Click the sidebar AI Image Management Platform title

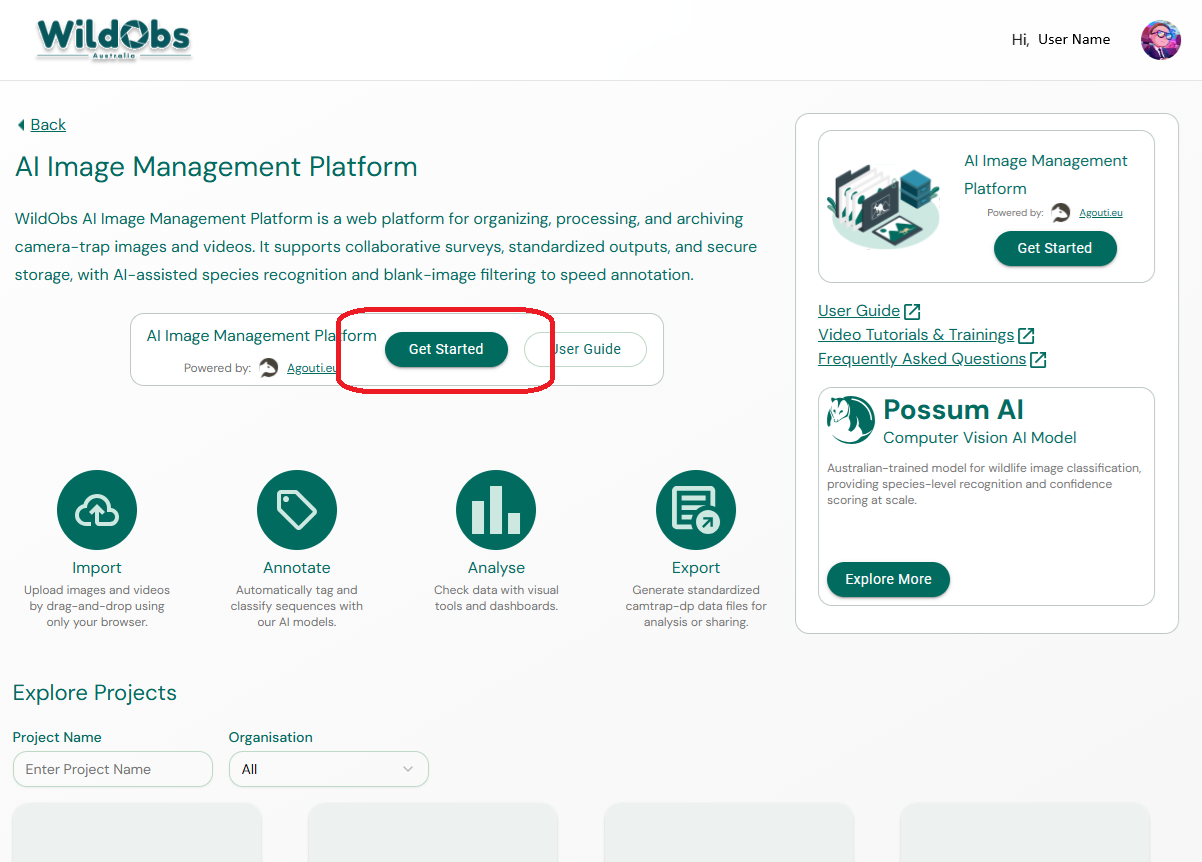click(x=1046, y=174)
